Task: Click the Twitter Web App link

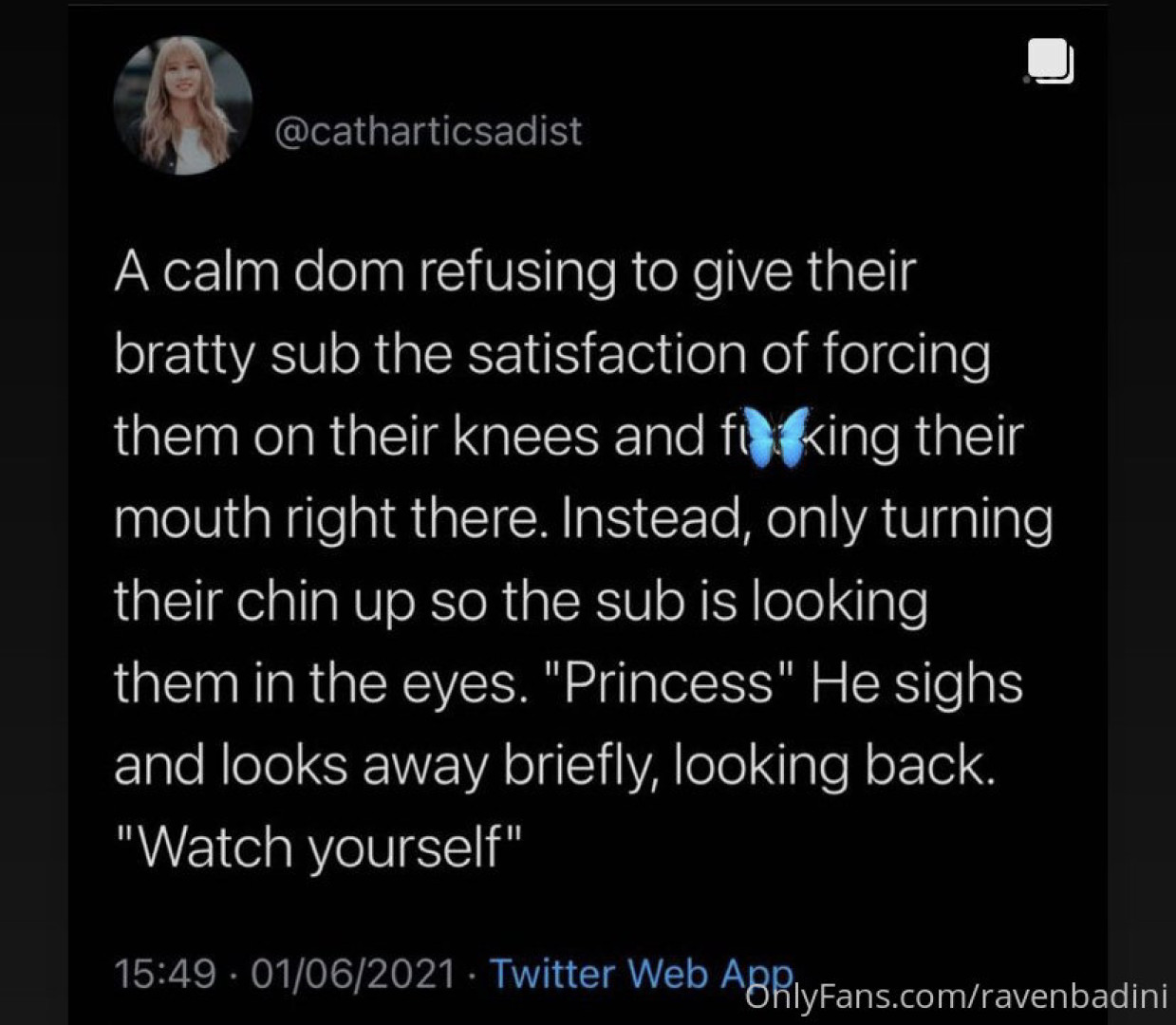Action: 641,973
